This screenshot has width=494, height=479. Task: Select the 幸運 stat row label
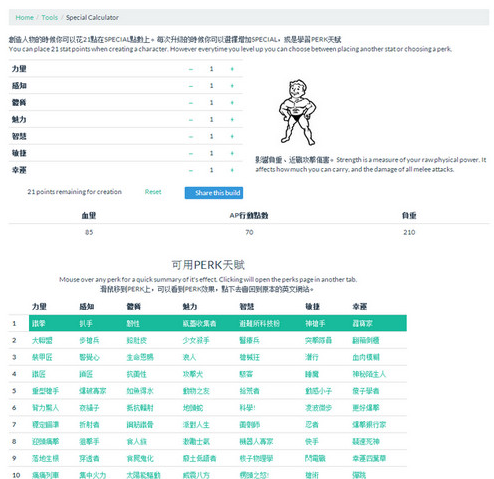point(19,170)
